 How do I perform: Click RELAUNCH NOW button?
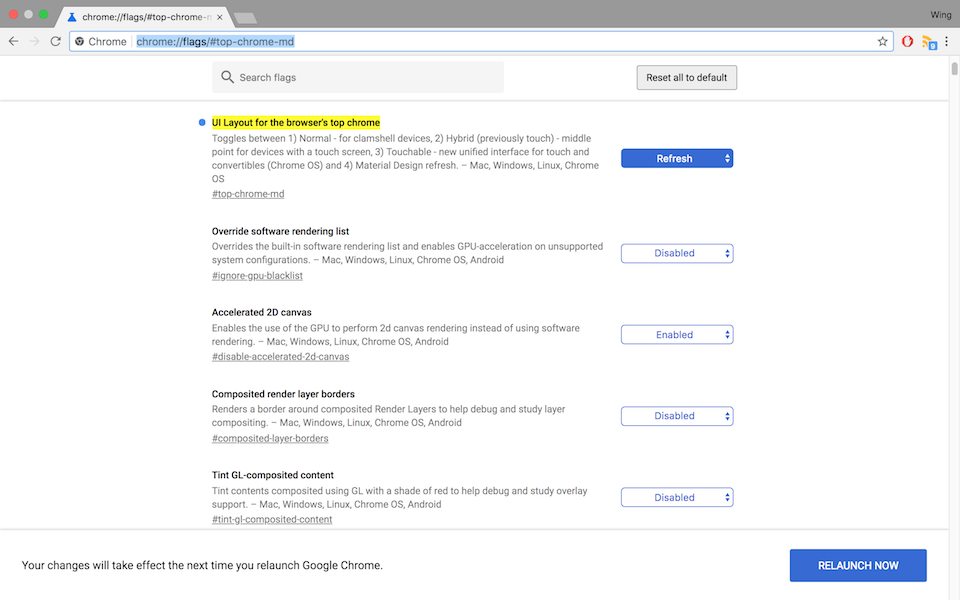click(858, 565)
